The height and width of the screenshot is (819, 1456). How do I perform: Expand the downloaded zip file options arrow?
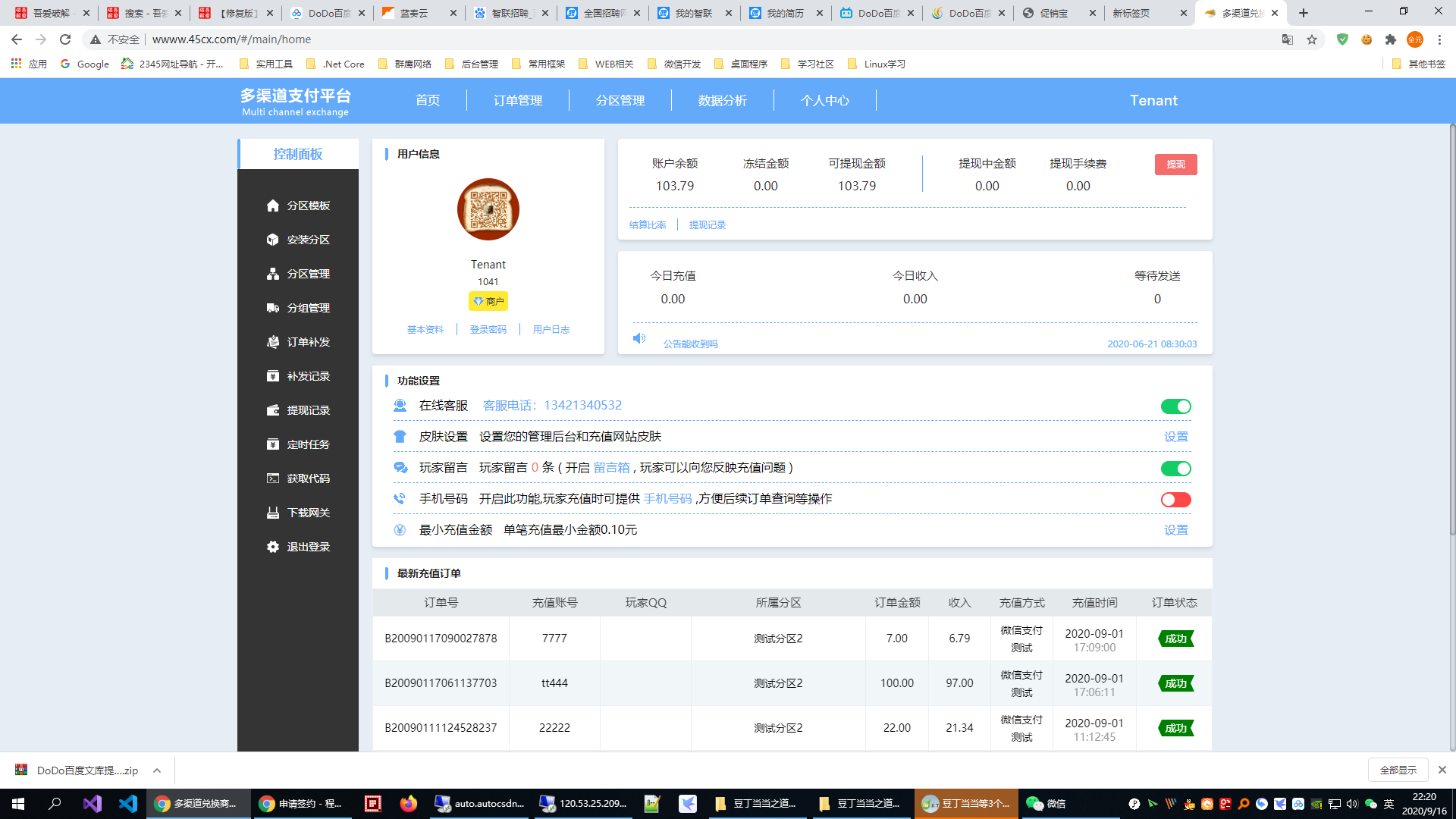(x=157, y=770)
